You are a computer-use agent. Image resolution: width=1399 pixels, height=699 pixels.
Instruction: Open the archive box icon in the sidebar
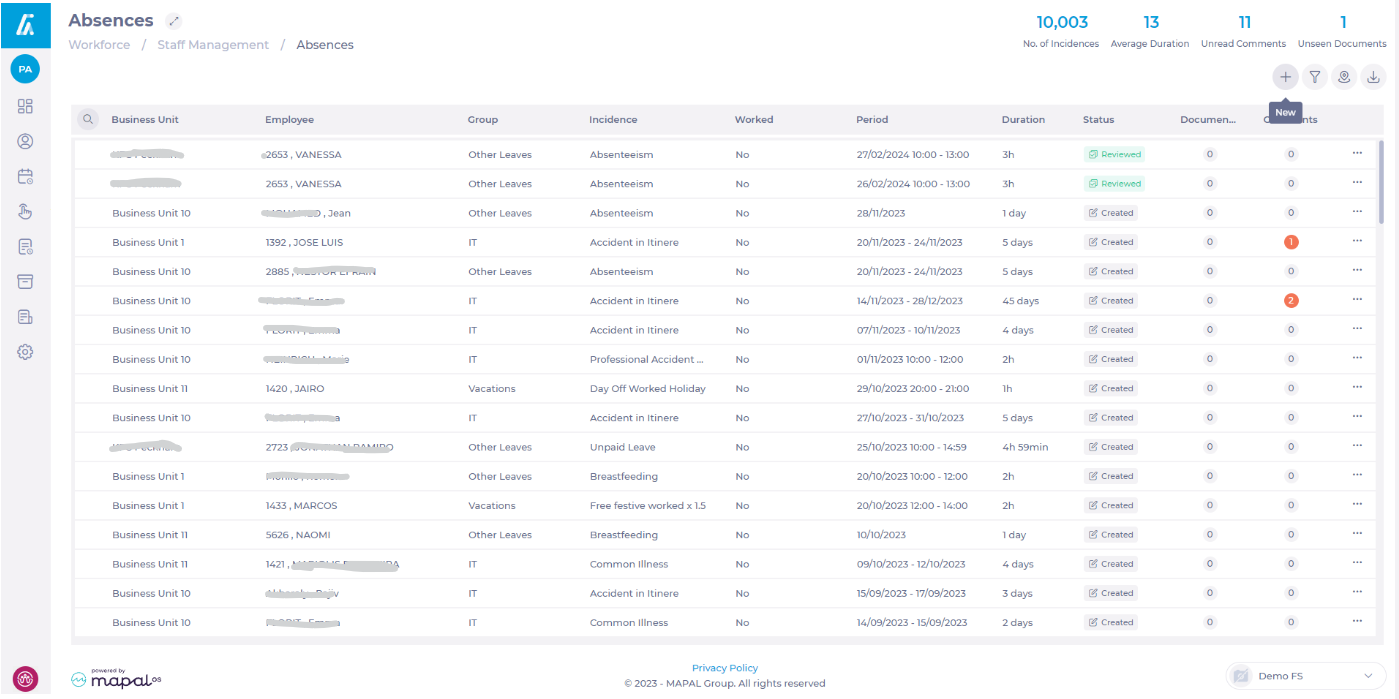coord(25,281)
